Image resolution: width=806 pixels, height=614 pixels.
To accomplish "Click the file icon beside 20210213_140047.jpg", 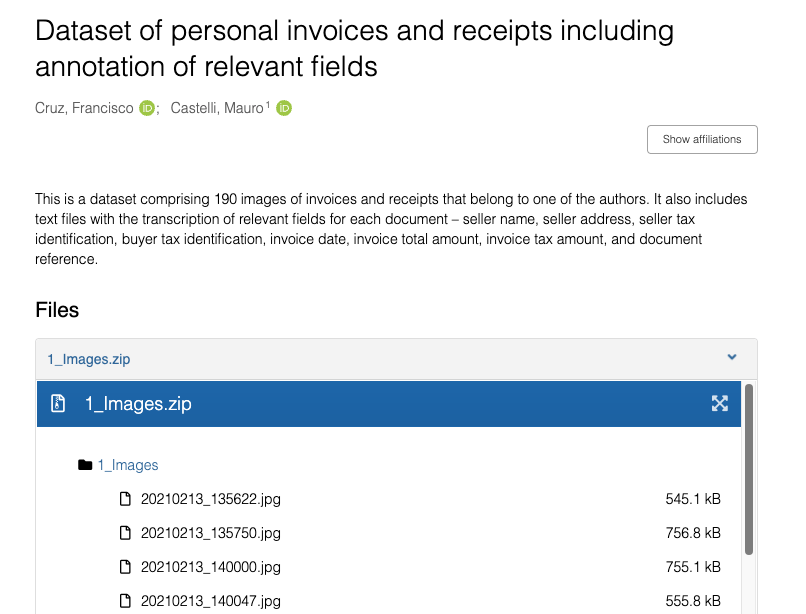I will point(125,601).
